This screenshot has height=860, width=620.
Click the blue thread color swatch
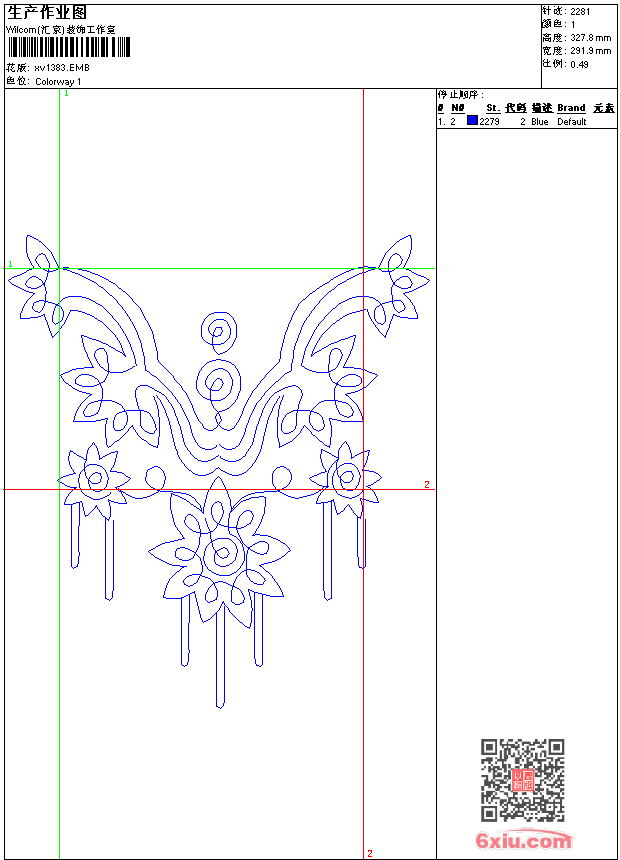[x=472, y=120]
